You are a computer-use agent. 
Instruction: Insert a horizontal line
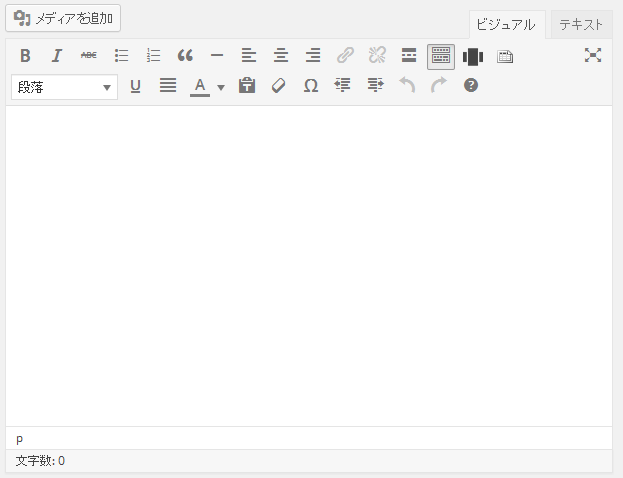217,56
